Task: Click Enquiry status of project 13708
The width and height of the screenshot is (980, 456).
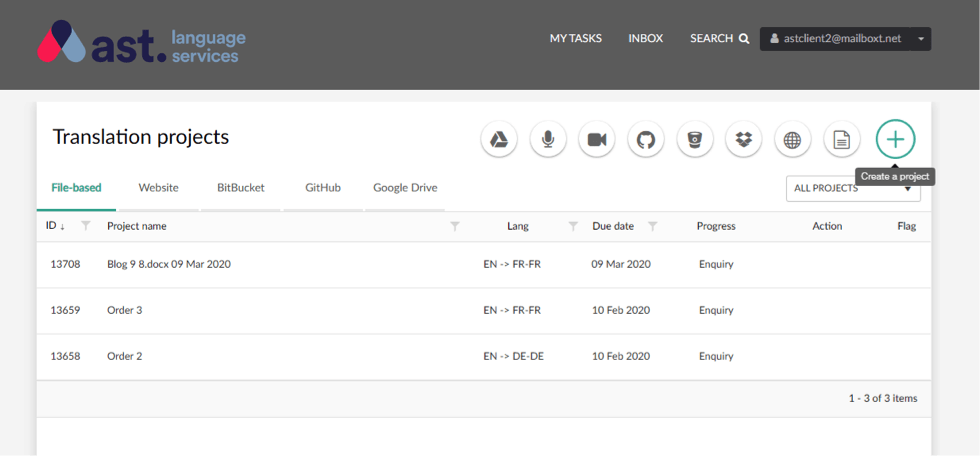Action: [x=716, y=264]
